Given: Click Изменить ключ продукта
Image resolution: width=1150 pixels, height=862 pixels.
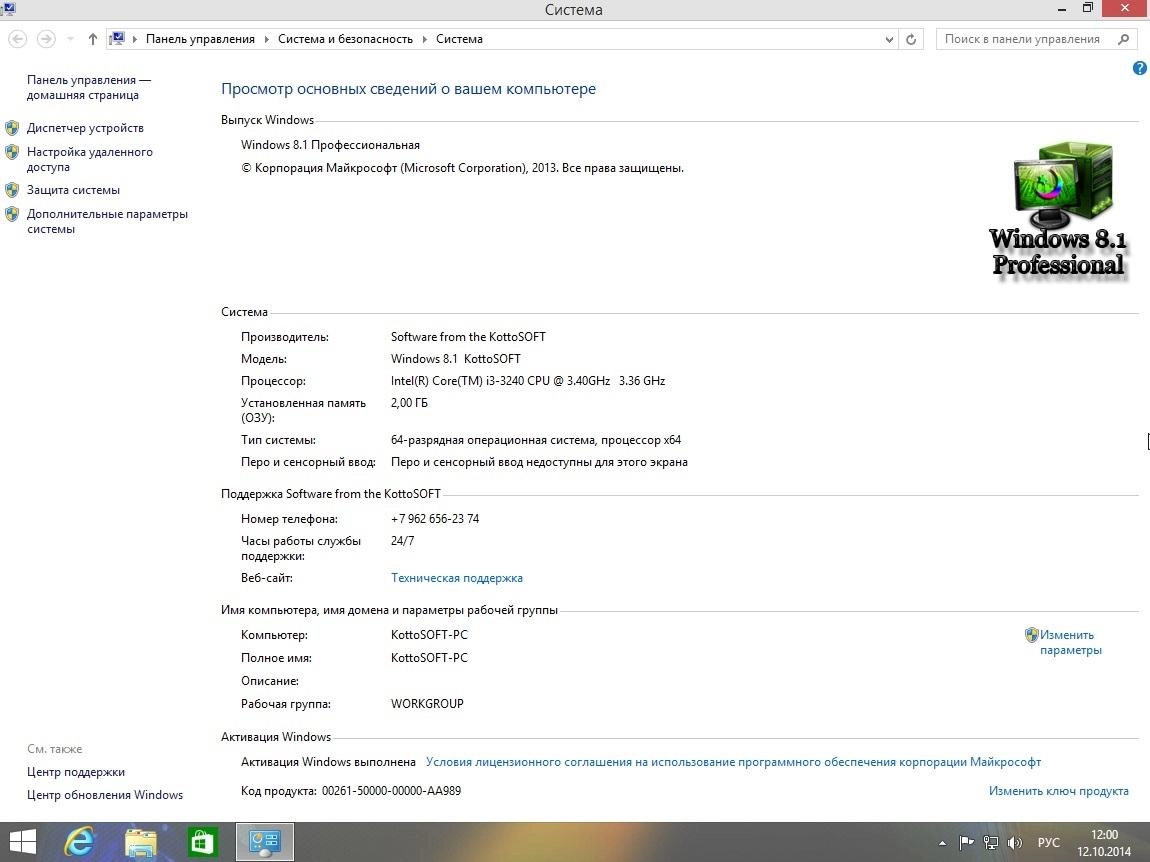Looking at the screenshot, I should 1058,791.
